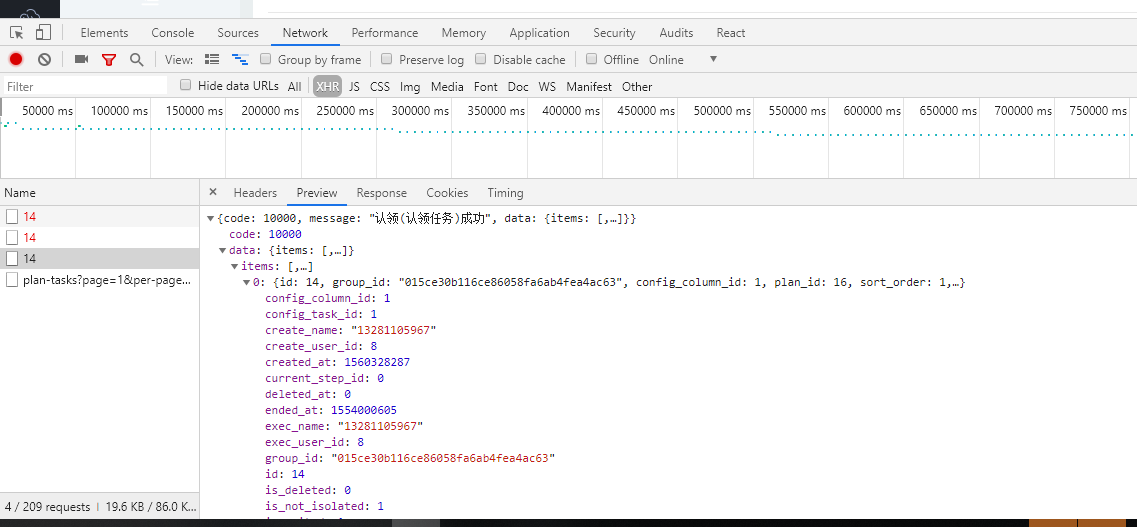Click the capture screenshots camera icon

pos(81,60)
